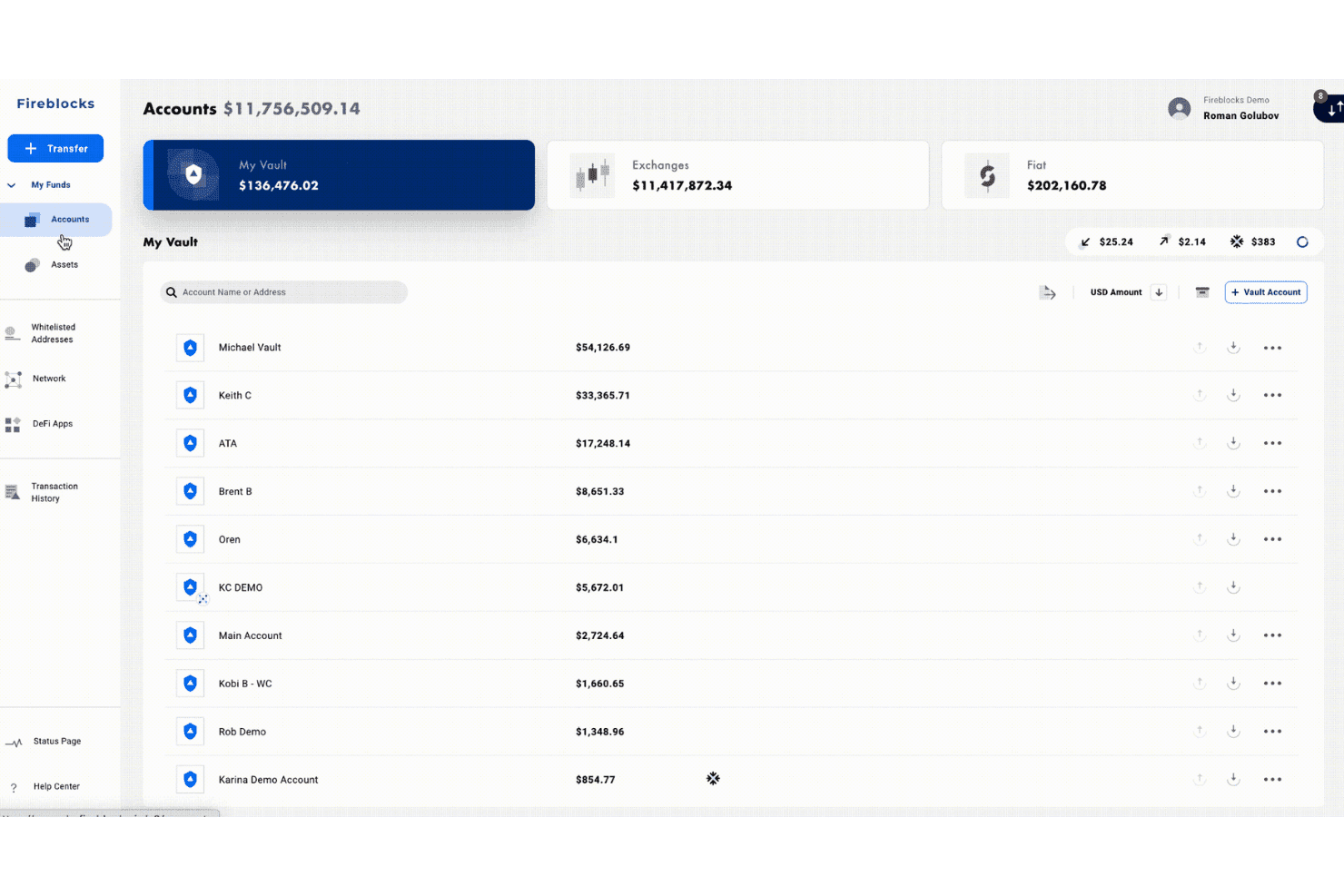The height and width of the screenshot is (896, 1344).
Task: Click deposit arrow for Brent B
Action: click(x=1233, y=492)
